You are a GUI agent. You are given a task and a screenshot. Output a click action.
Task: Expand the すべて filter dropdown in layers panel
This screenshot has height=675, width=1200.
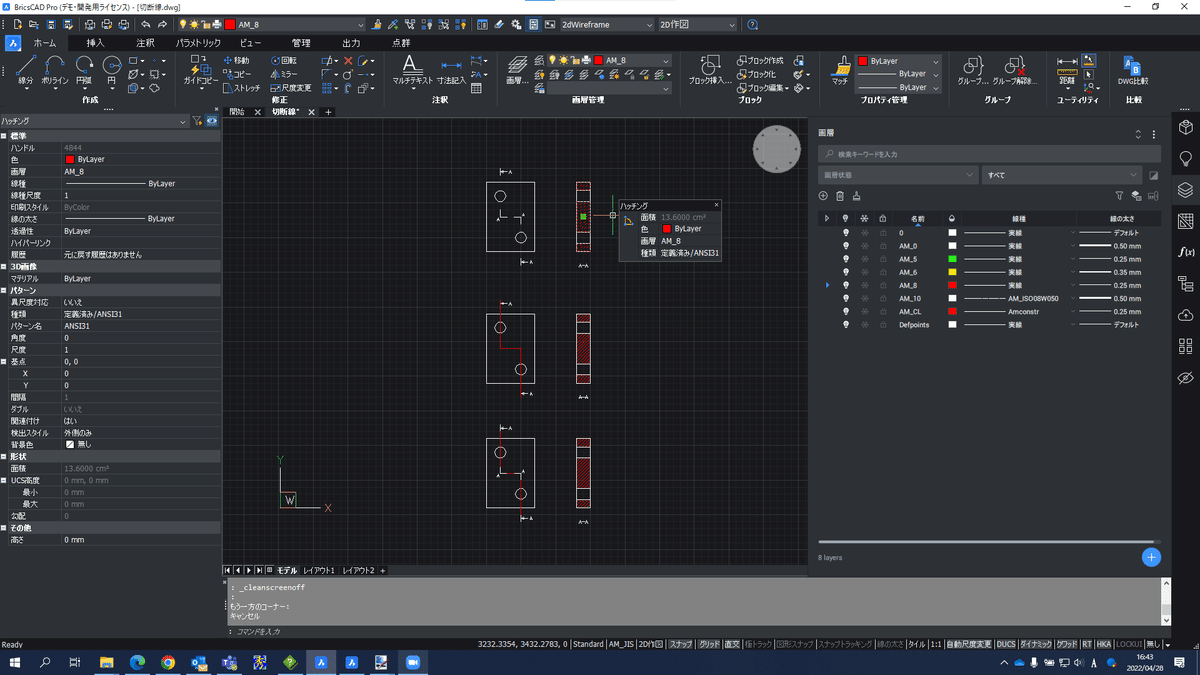point(1060,175)
